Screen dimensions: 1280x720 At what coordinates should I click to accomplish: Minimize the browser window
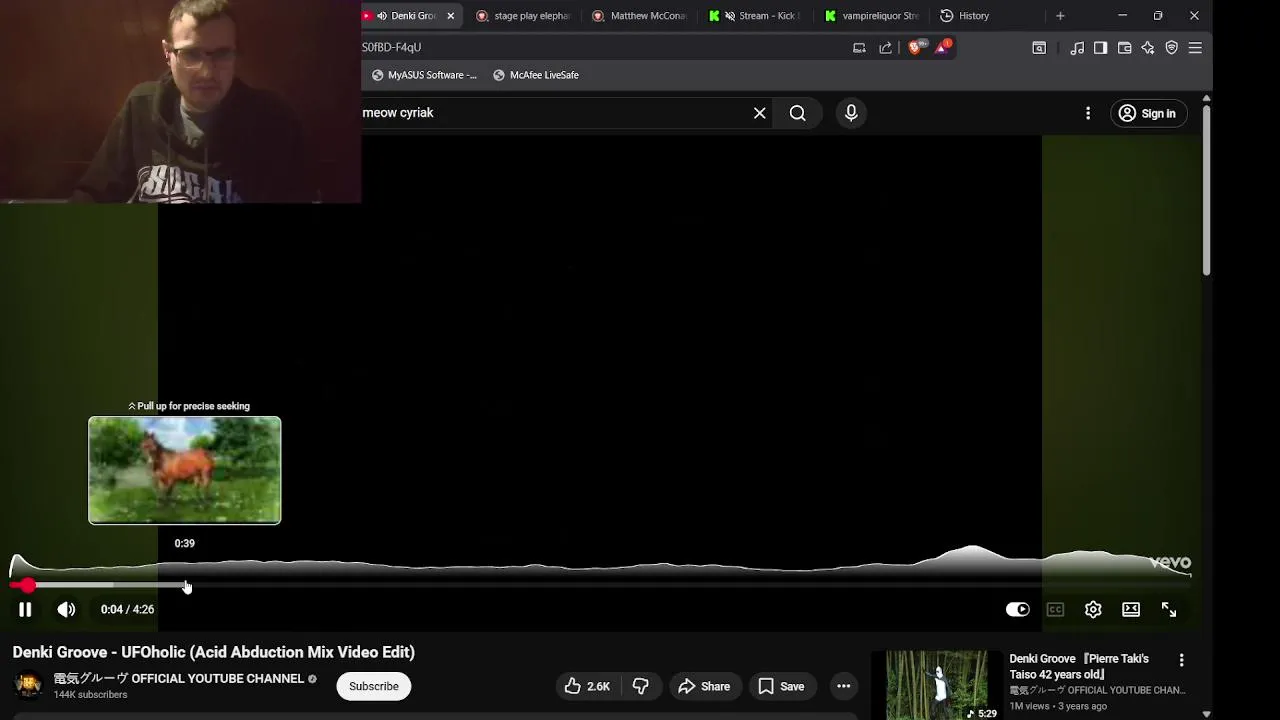click(x=1122, y=16)
